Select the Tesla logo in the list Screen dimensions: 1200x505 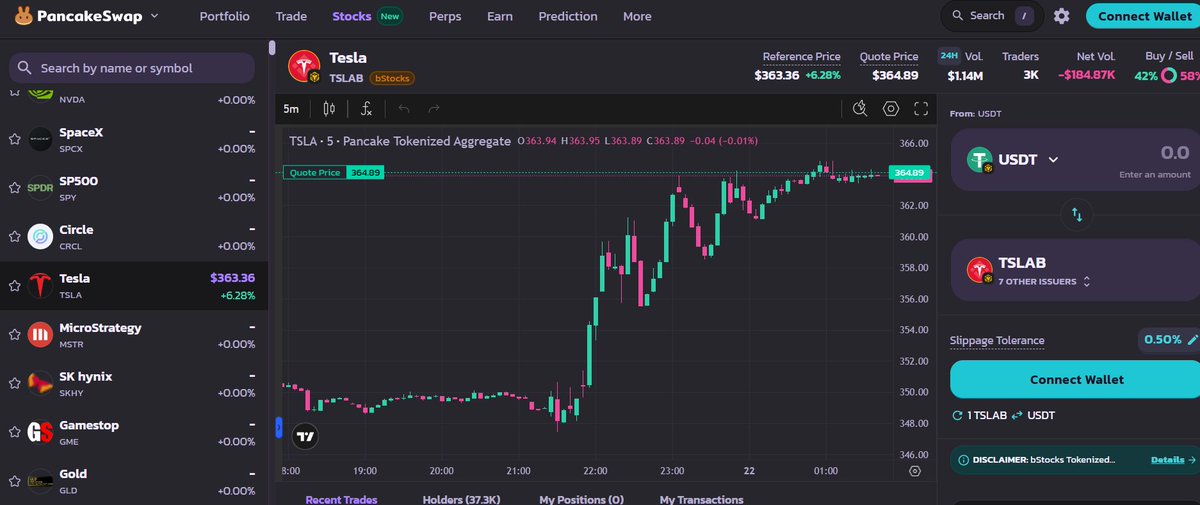click(x=40, y=286)
